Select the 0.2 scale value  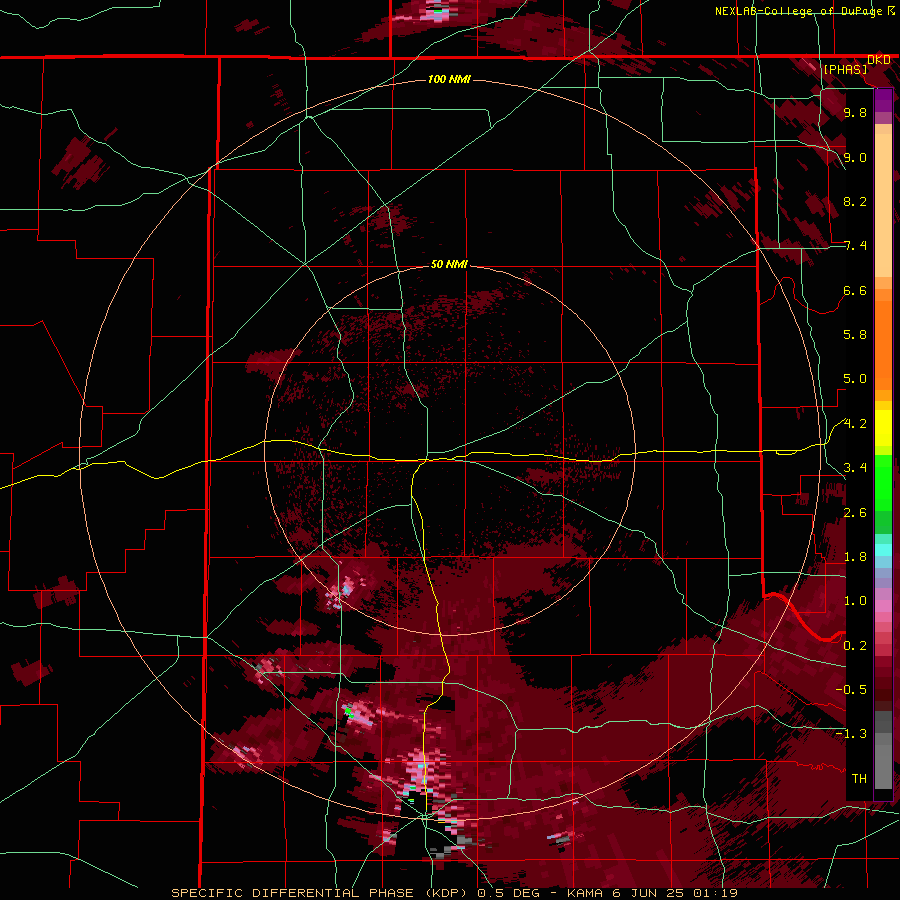click(x=855, y=646)
